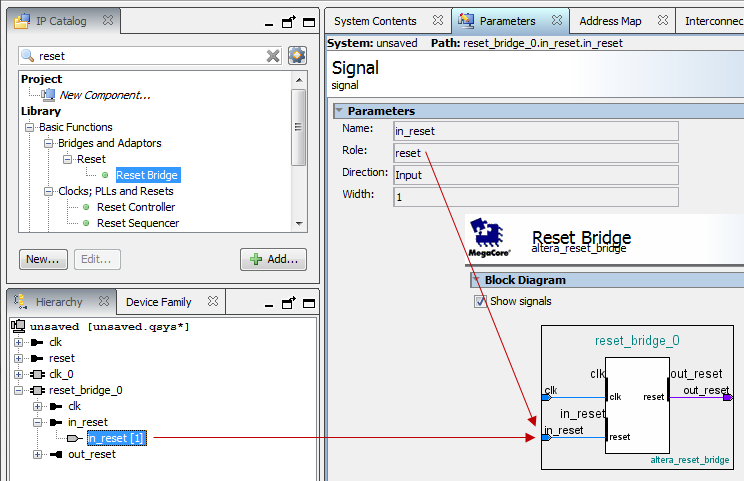Click the Edit... button
The image size is (744, 481).
[x=97, y=259]
